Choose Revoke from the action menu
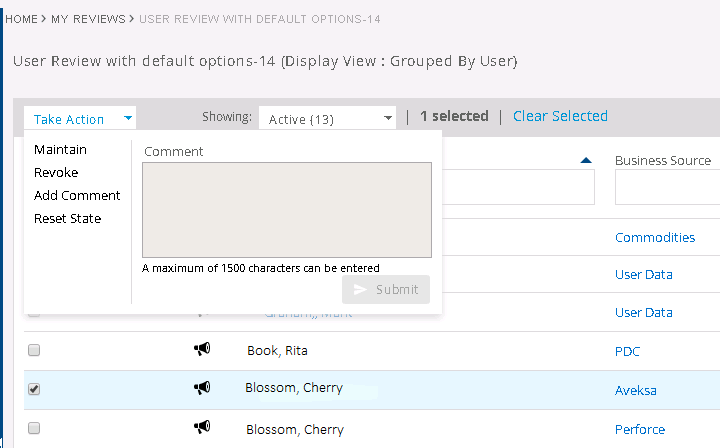 [x=56, y=172]
